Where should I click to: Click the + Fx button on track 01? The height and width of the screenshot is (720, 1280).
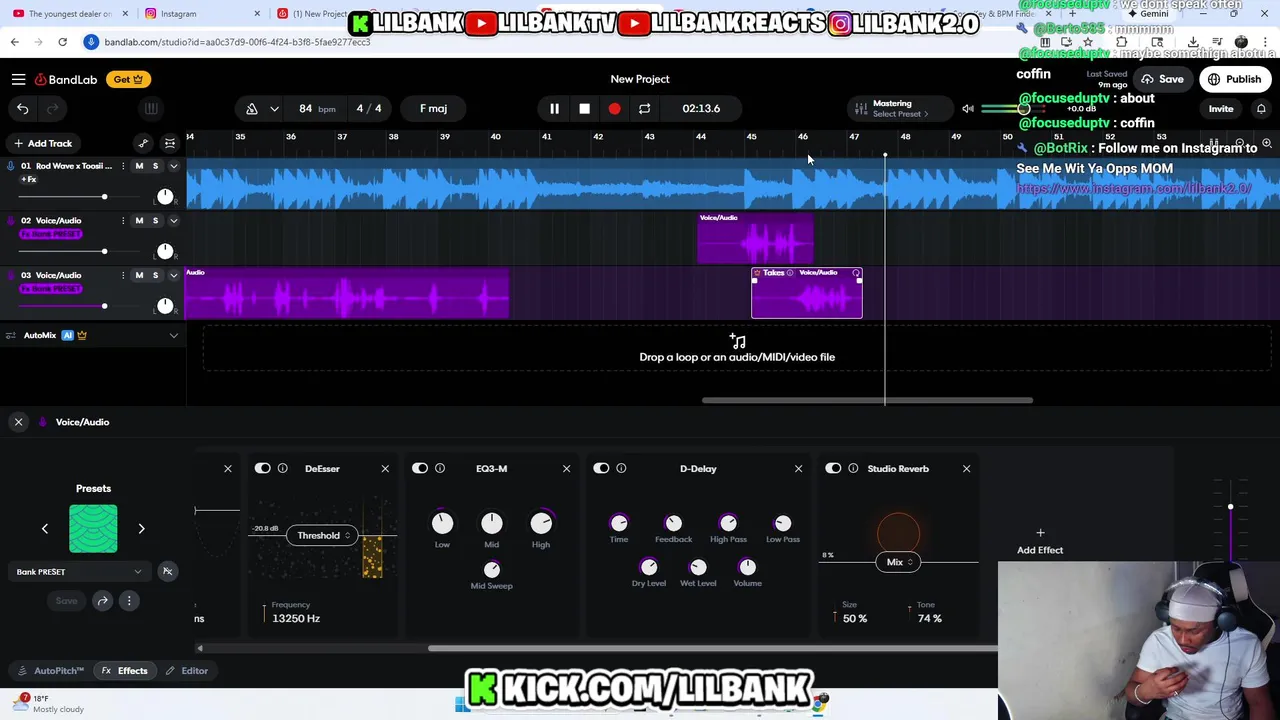pyautogui.click(x=28, y=180)
